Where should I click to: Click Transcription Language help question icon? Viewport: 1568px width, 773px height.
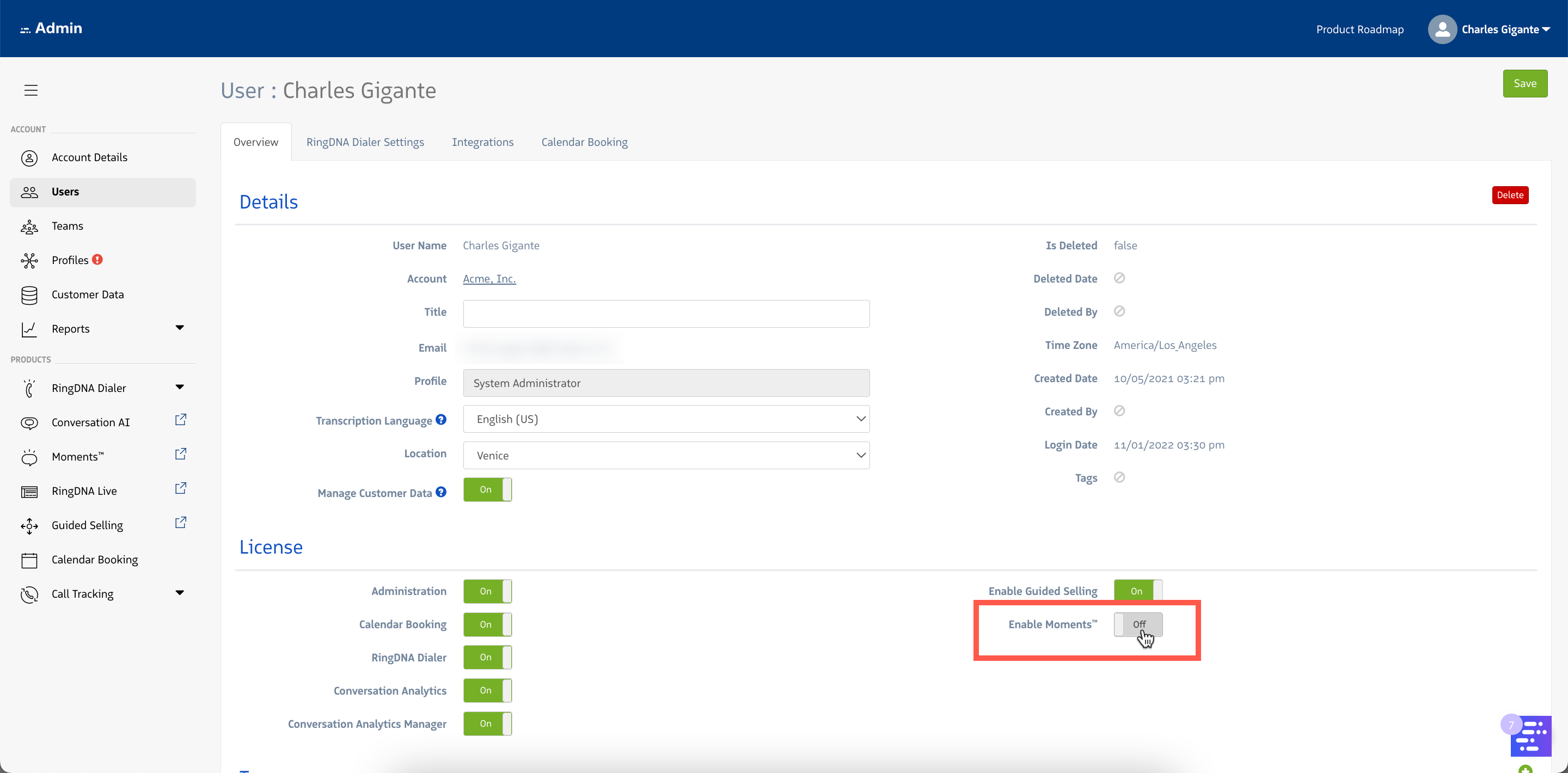point(442,419)
